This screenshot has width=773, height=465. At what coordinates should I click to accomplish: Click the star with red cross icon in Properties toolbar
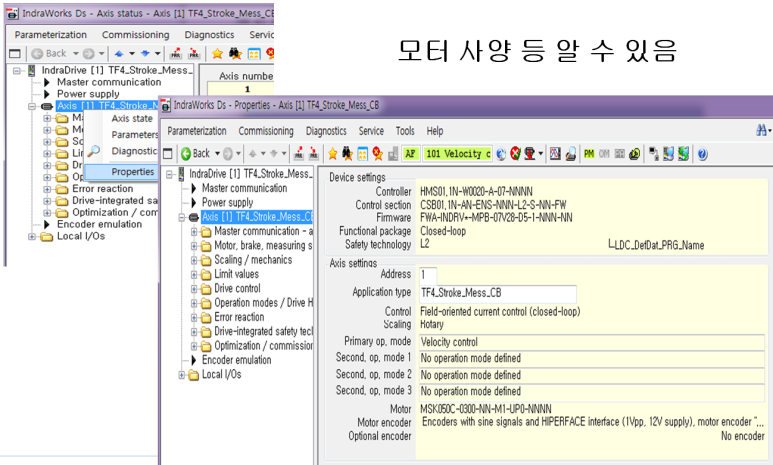[x=378, y=154]
